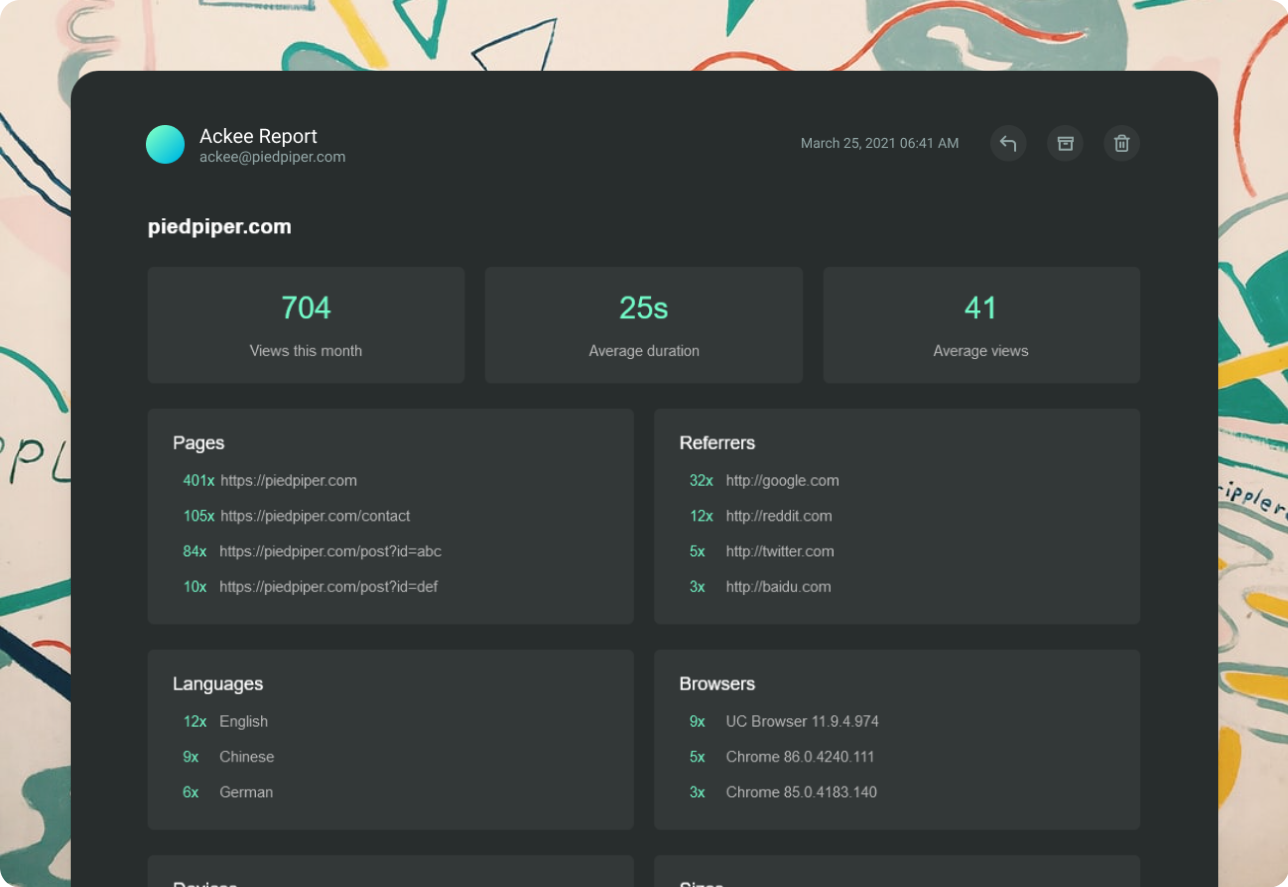This screenshot has height=887, width=1288.
Task: Open the 25s Average duration card
Action: 644,325
